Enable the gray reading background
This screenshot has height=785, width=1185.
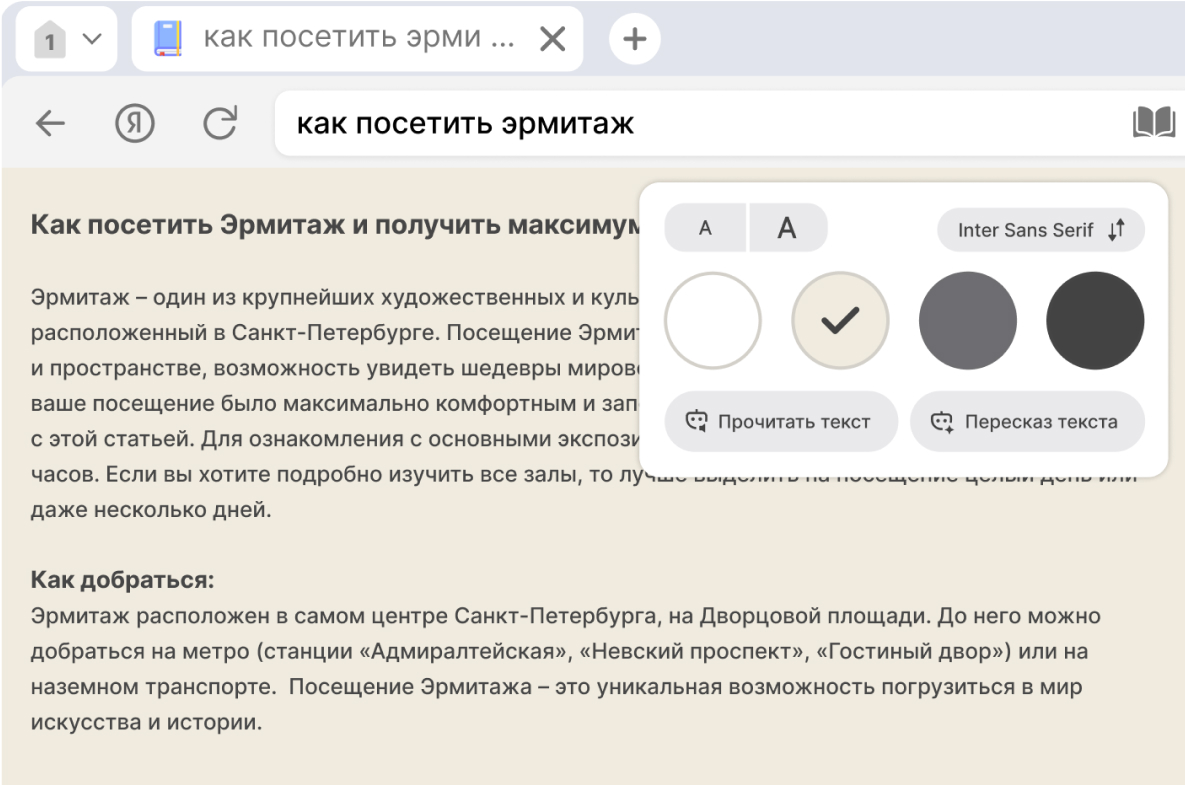click(967, 320)
